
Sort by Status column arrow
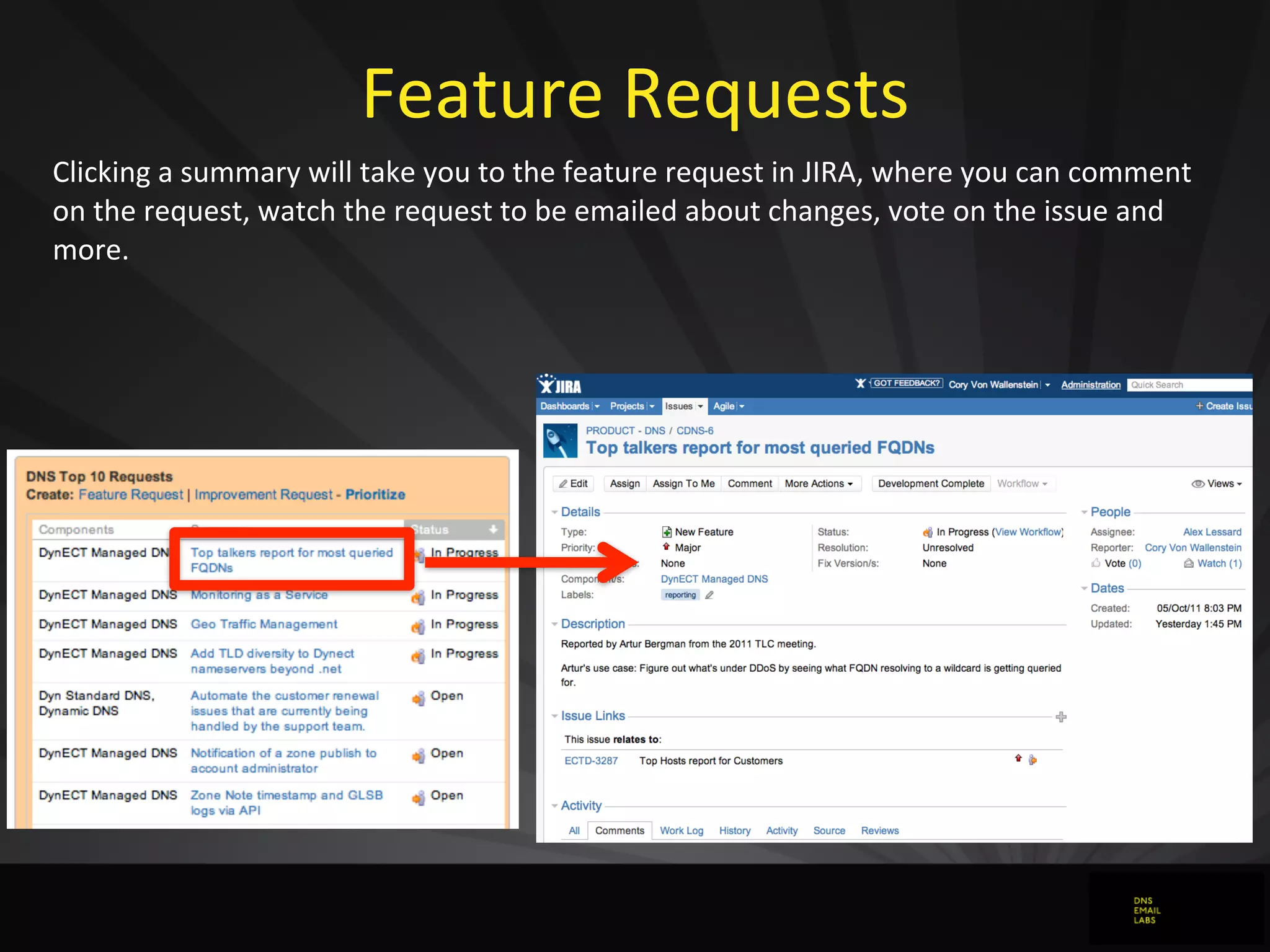tap(493, 529)
